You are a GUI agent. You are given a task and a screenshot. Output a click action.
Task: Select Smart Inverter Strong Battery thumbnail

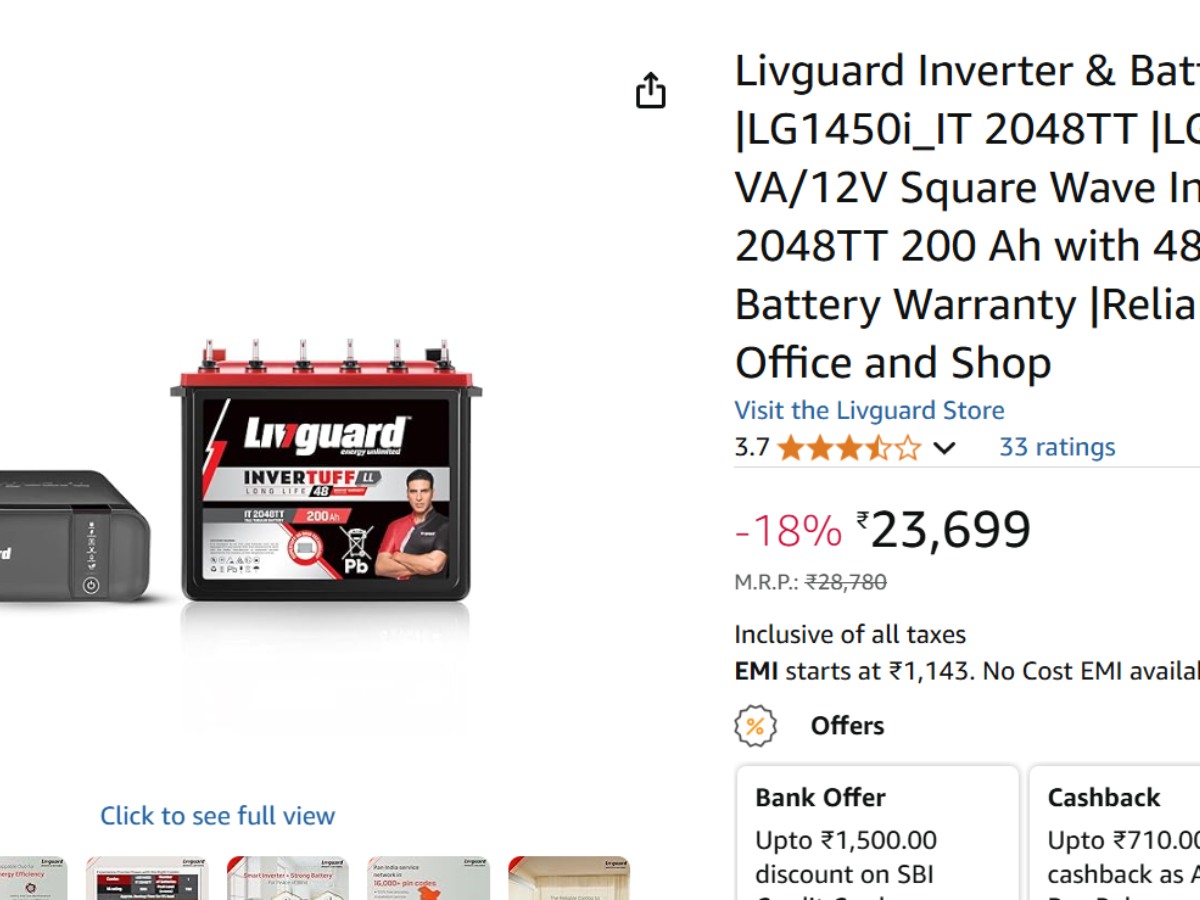288,878
